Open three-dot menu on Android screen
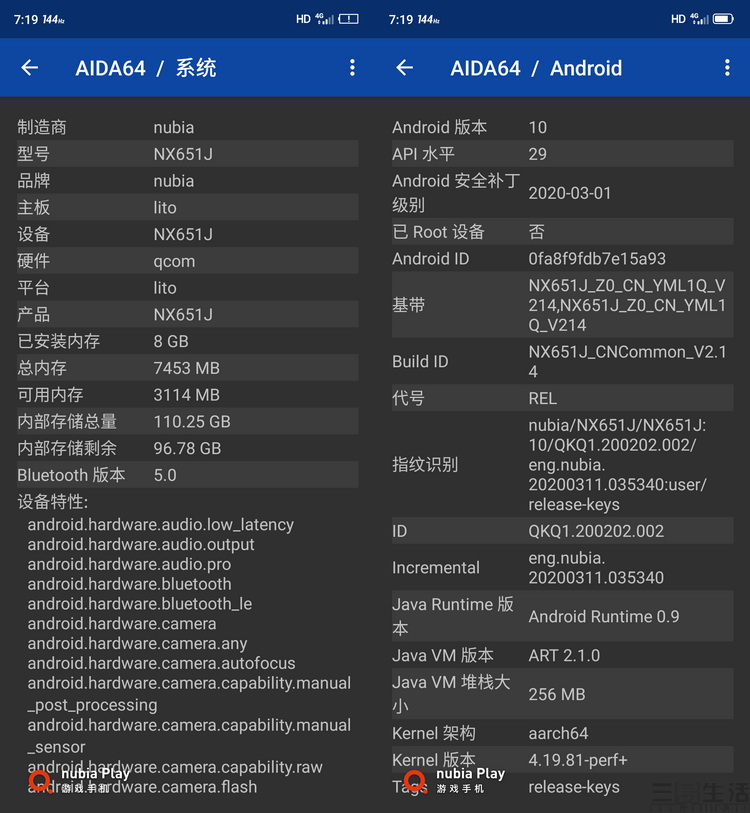750x813 pixels. [x=727, y=68]
